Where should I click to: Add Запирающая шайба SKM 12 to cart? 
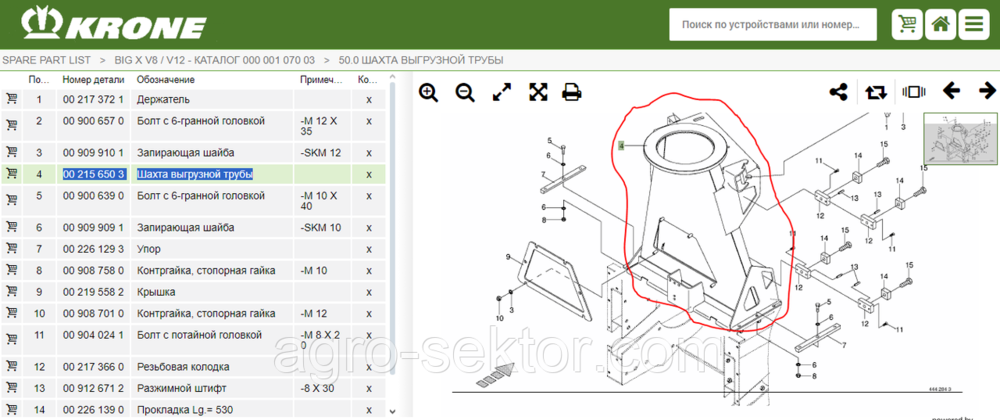tap(11, 152)
